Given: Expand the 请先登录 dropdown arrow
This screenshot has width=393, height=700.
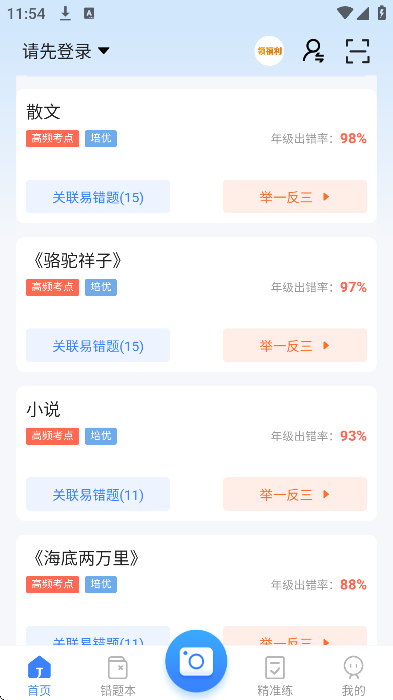Looking at the screenshot, I should 104,50.
